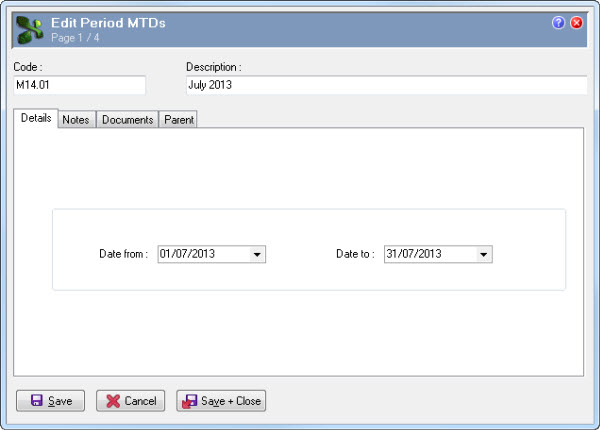Screen dimensions: 600x430
Task: Click the red cross icon on the Cancel button
Action: point(113,401)
